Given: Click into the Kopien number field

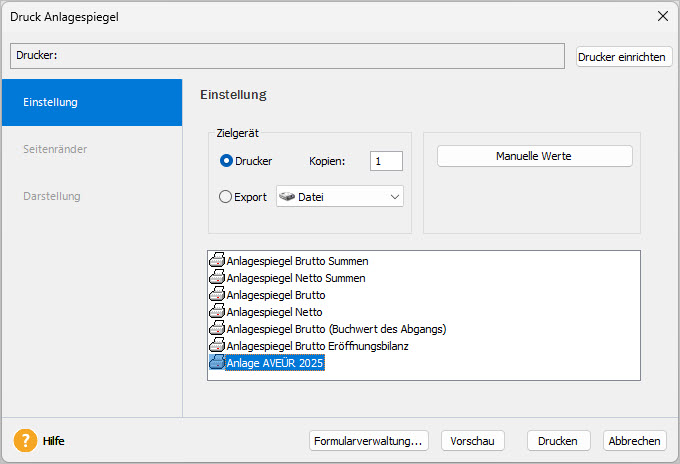Looking at the screenshot, I should click(x=385, y=161).
